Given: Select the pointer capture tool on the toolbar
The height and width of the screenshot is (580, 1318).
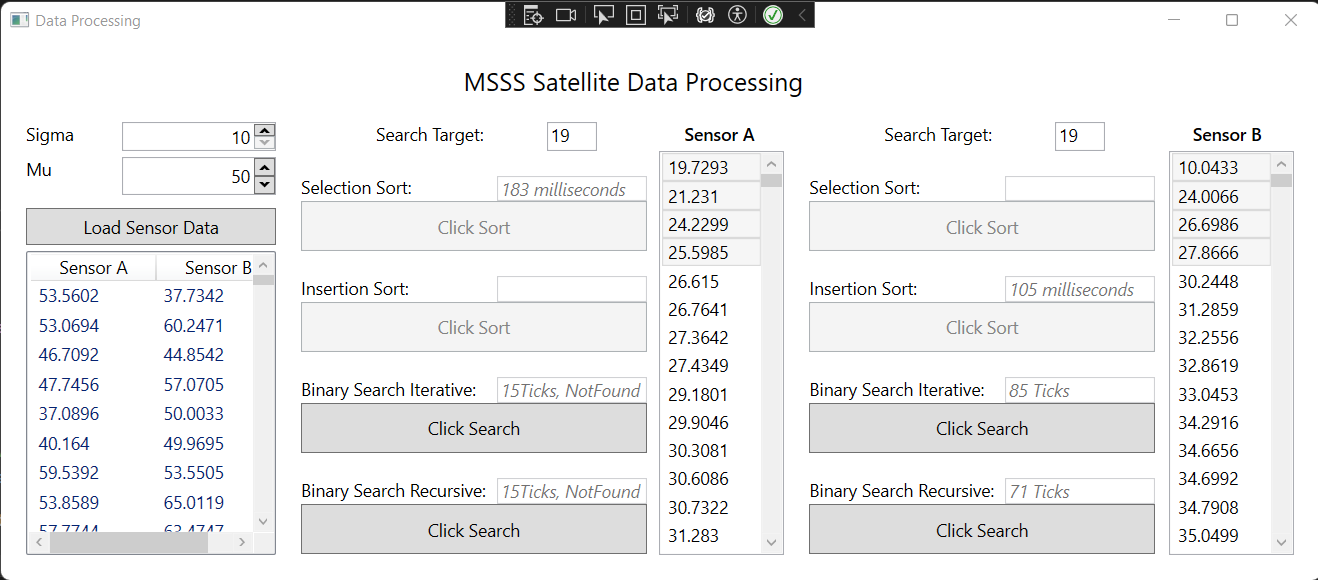Looking at the screenshot, I should coord(603,15).
